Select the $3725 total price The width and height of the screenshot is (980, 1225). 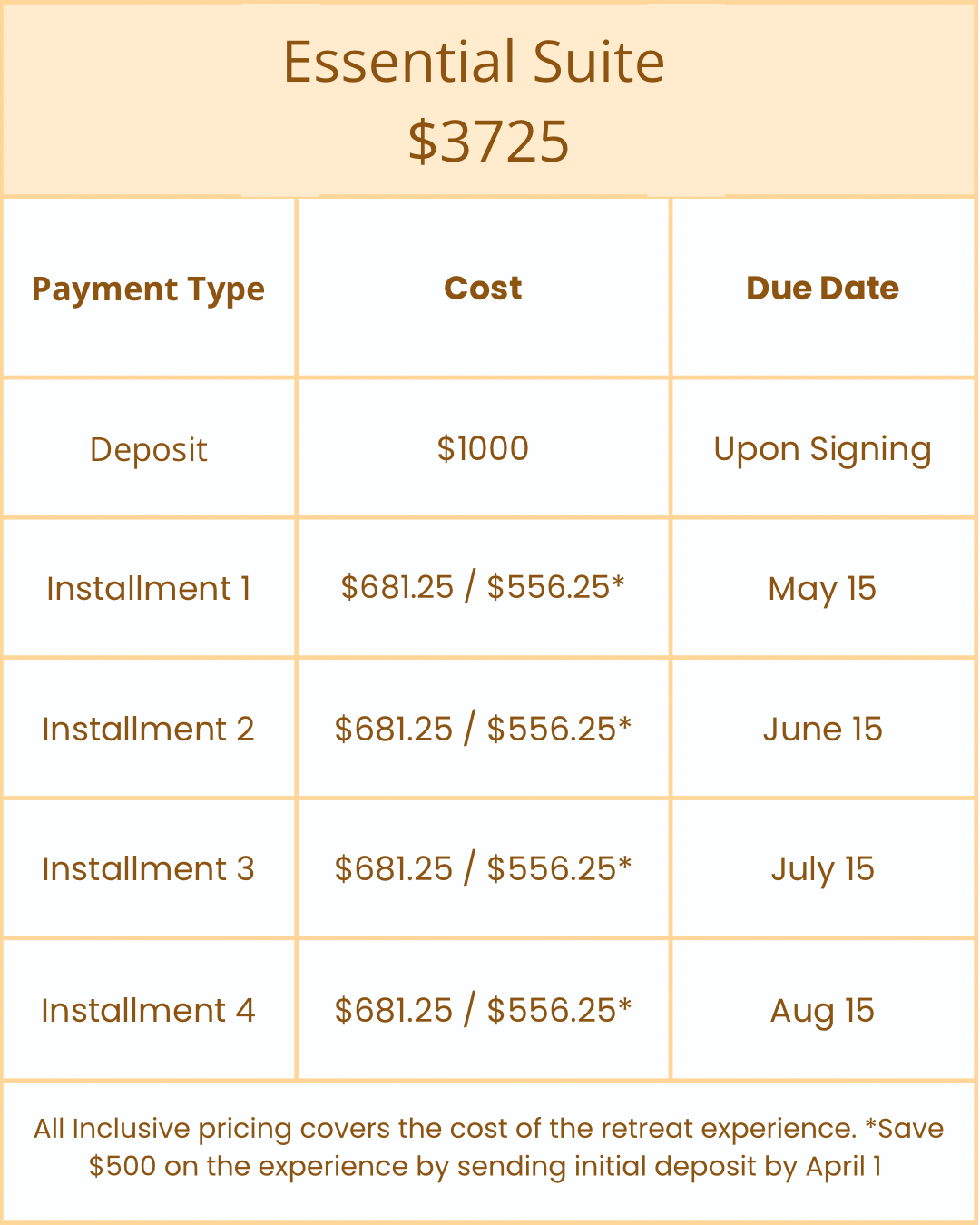[488, 142]
